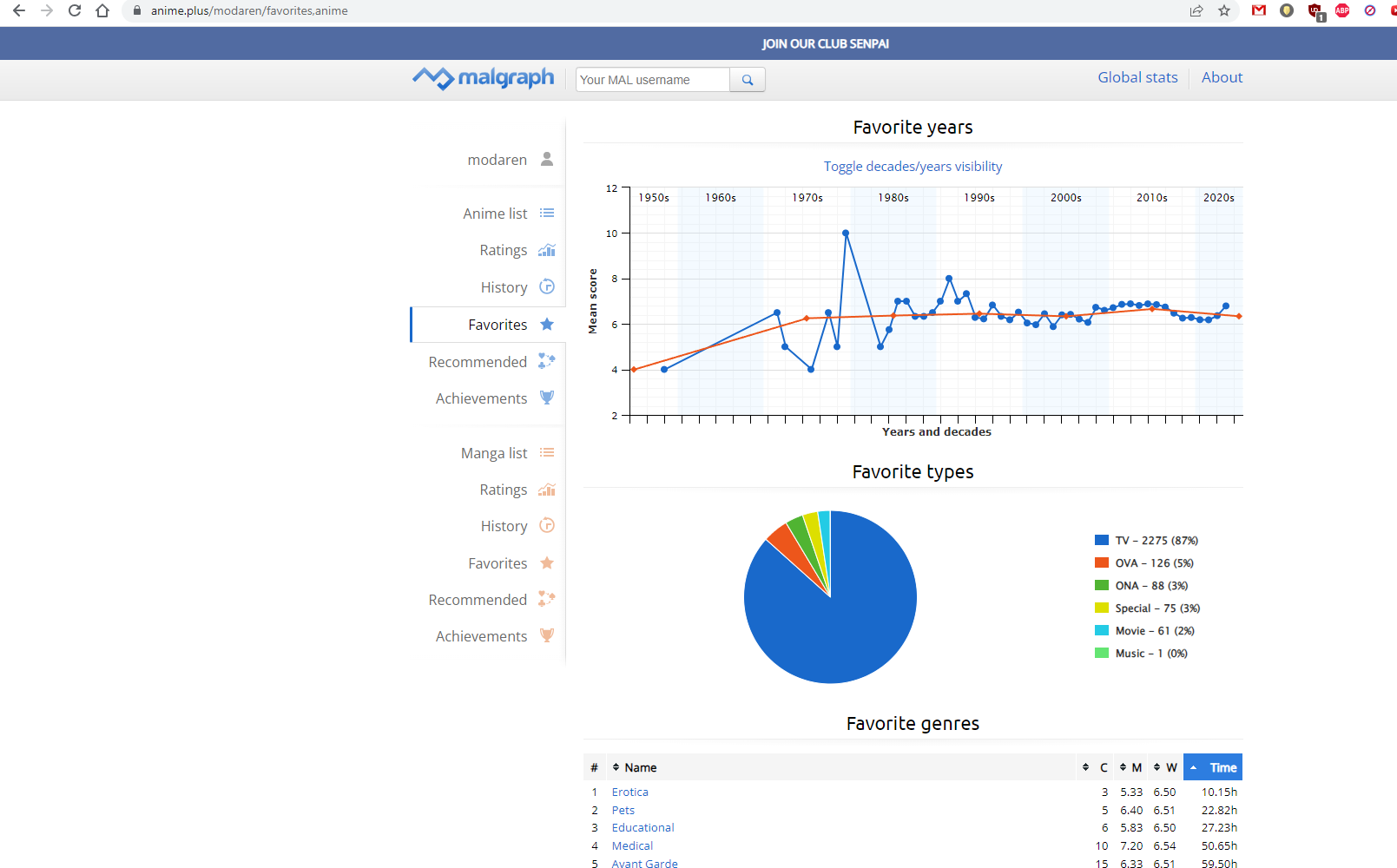Screen dimensions: 1397x868
Task: Reload the page in browser
Action: tap(75, 10)
